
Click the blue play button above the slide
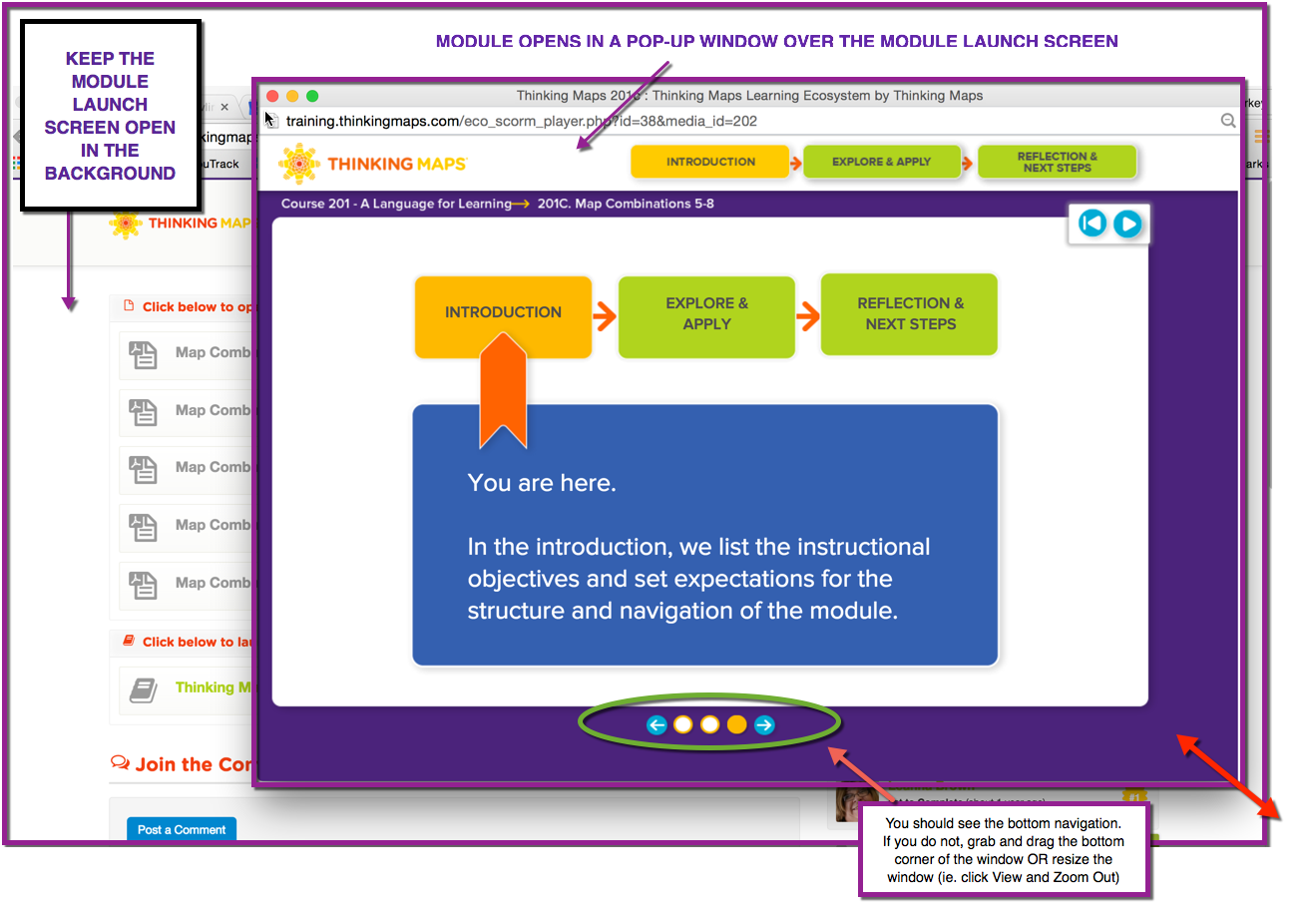1127,224
